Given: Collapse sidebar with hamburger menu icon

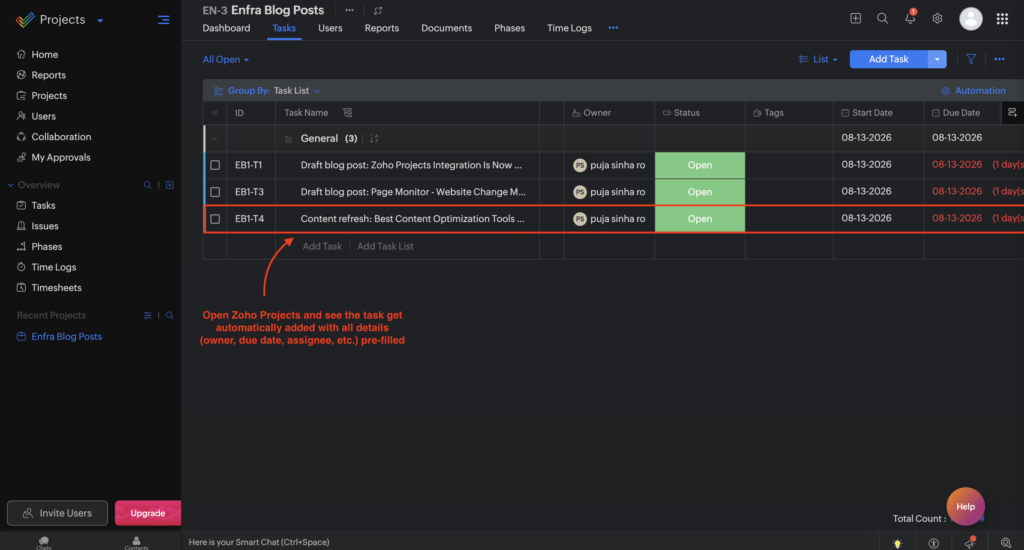Looking at the screenshot, I should coord(163,20).
